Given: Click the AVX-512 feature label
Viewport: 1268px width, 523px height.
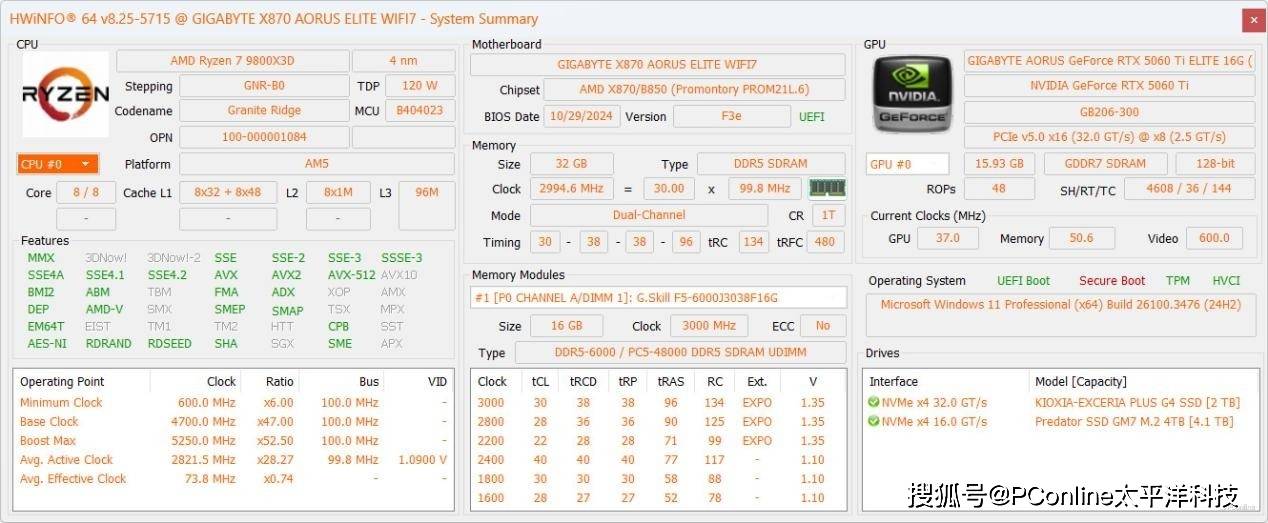Looking at the screenshot, I should (351, 275).
